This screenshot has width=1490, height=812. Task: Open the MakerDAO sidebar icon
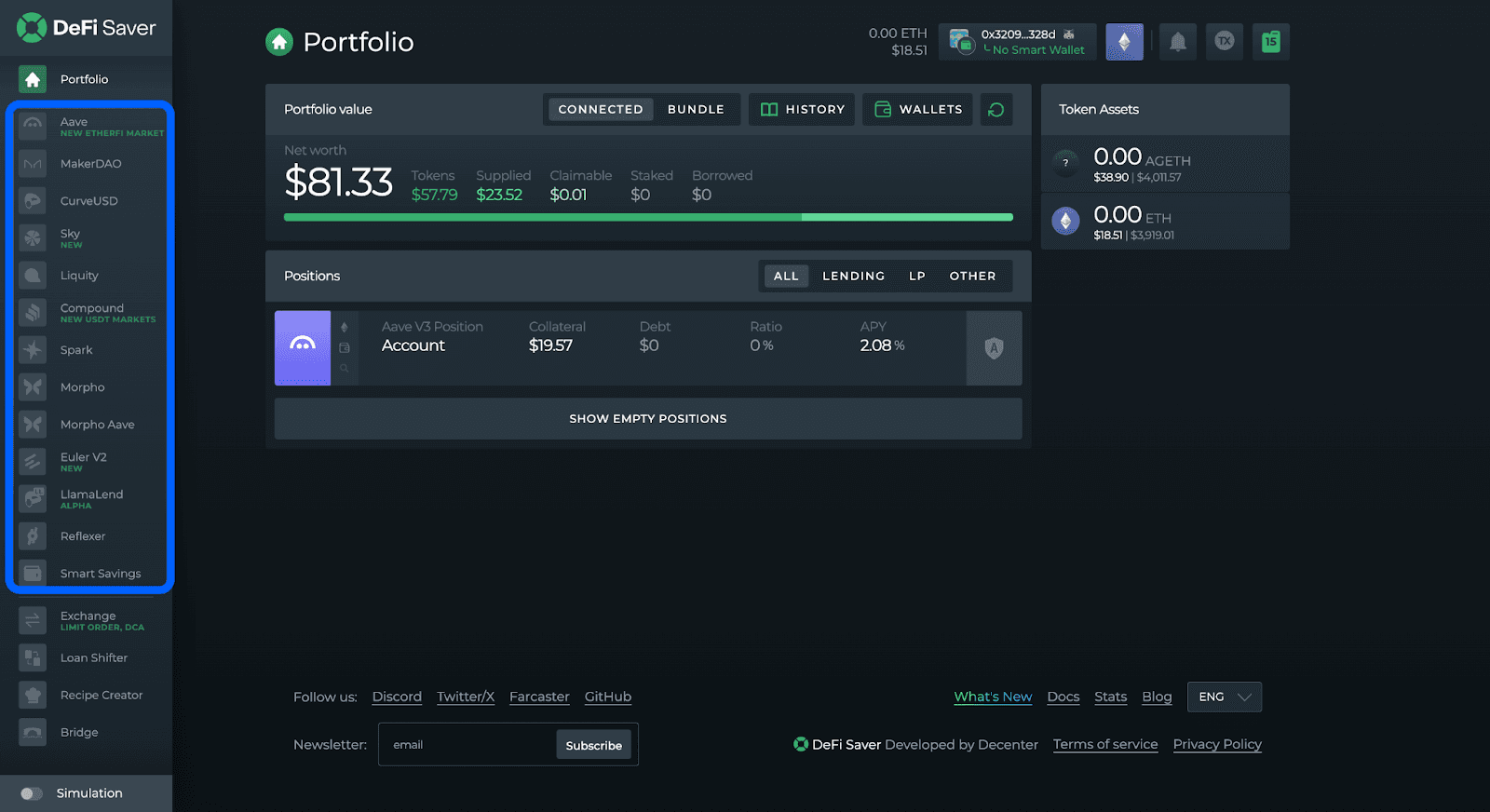point(33,164)
